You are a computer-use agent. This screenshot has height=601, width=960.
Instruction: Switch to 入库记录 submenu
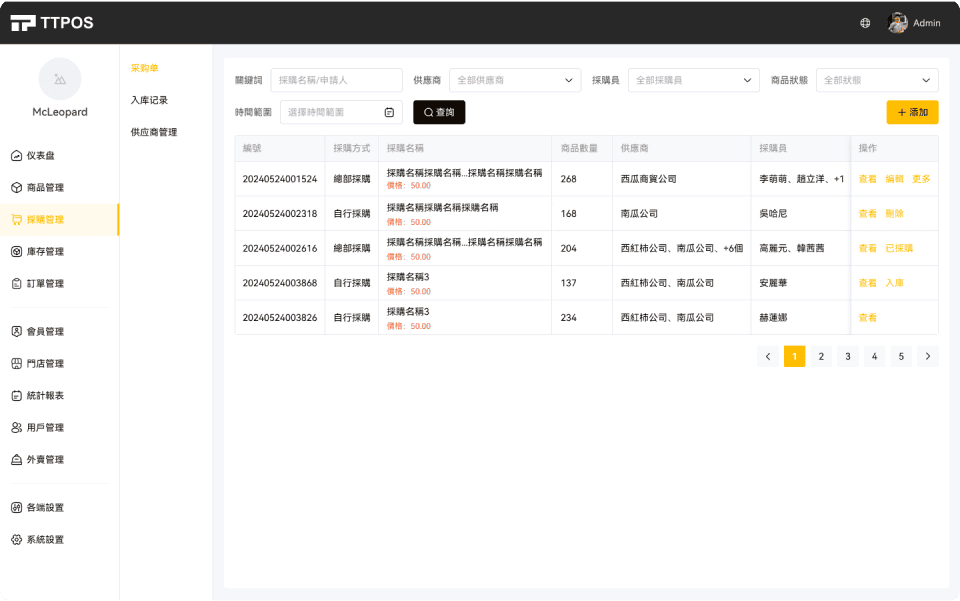click(149, 100)
